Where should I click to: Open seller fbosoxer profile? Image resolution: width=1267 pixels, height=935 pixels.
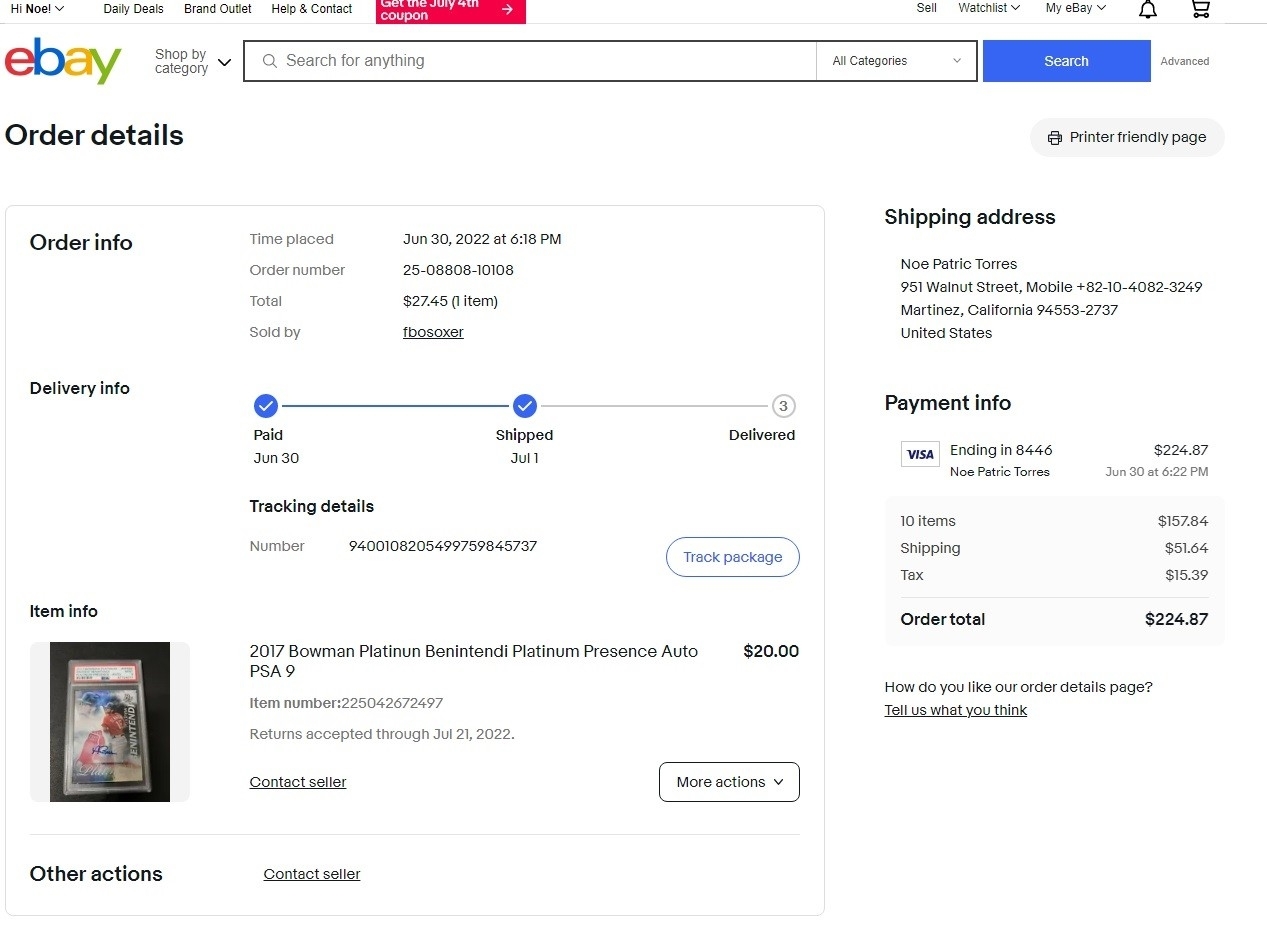click(x=433, y=332)
